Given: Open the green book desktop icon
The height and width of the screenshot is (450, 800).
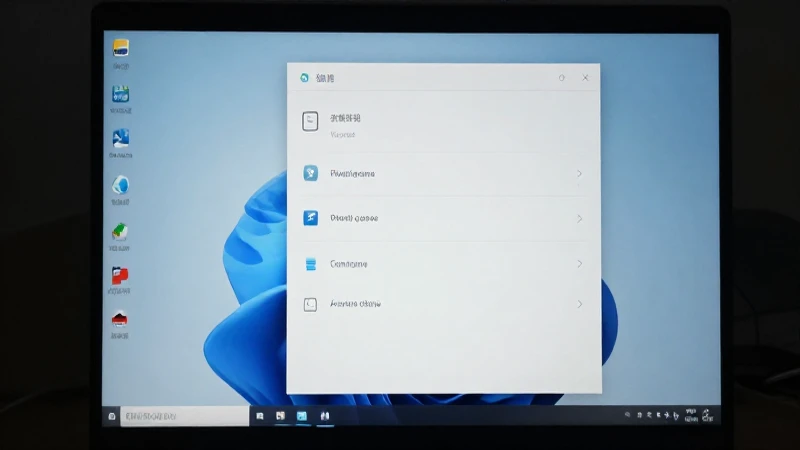Looking at the screenshot, I should [x=120, y=232].
